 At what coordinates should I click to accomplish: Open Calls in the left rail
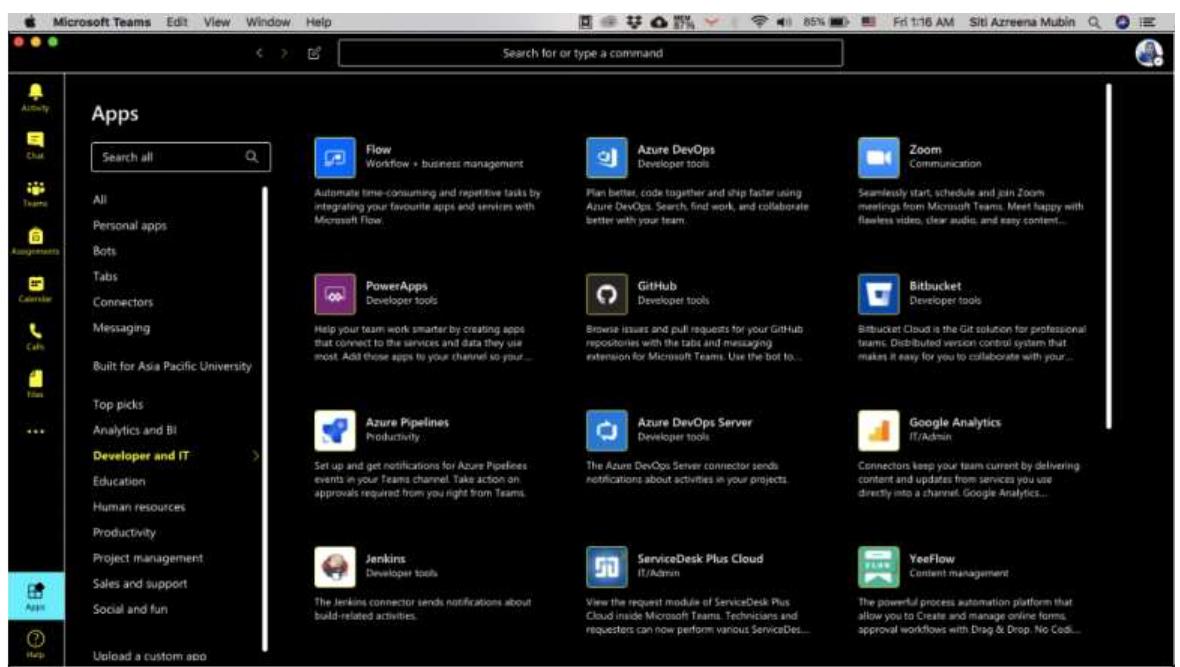[35, 336]
